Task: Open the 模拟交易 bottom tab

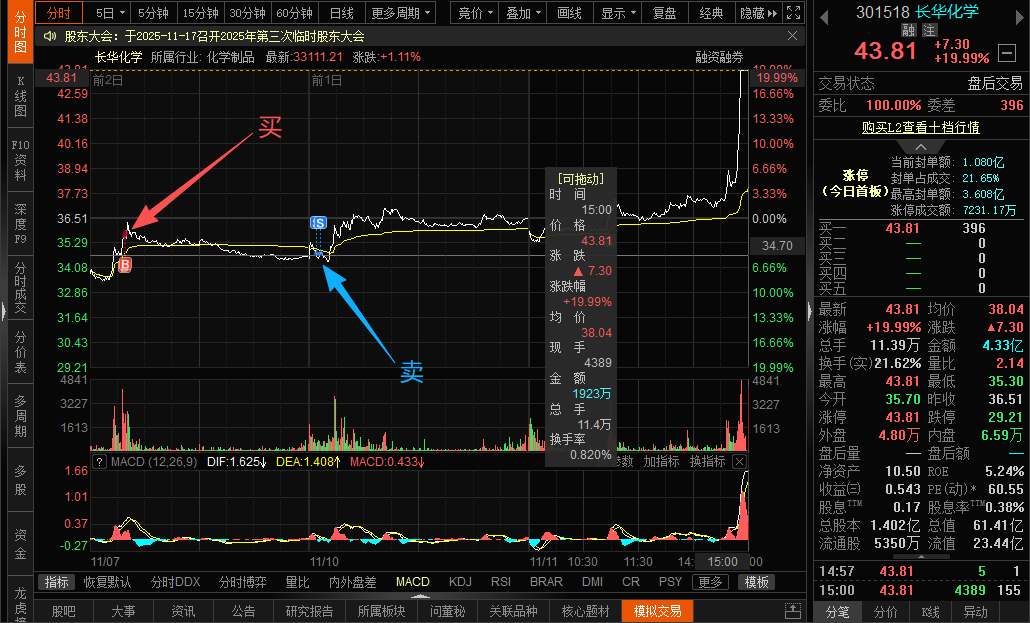Action: [657, 611]
